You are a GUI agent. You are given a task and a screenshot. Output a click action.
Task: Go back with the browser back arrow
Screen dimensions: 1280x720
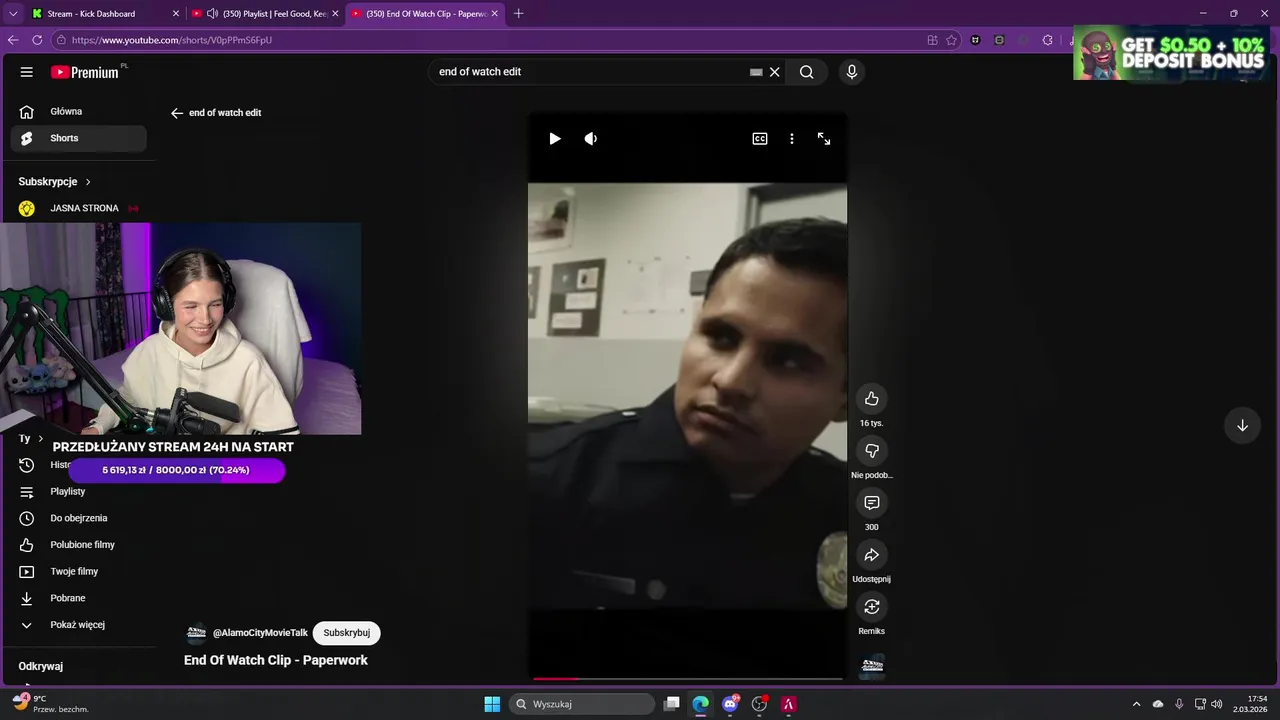click(x=13, y=40)
